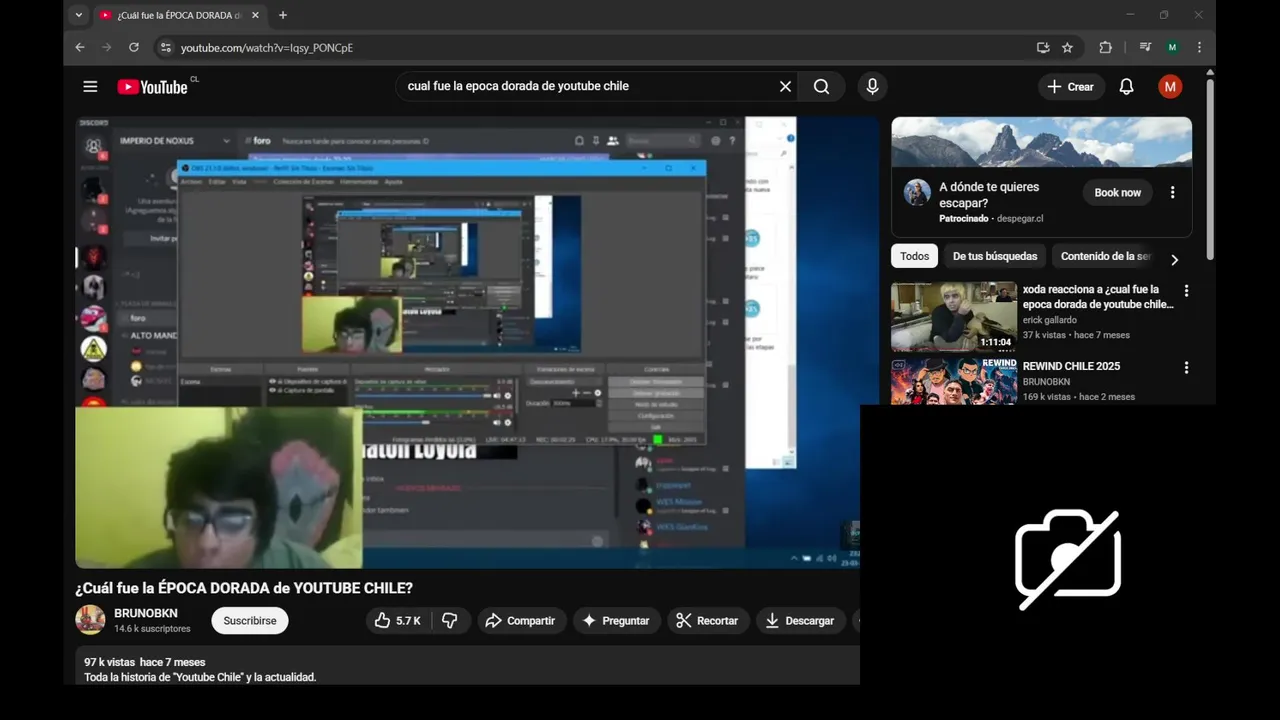Install app icon in address bar
The height and width of the screenshot is (720, 1280).
tap(1043, 47)
